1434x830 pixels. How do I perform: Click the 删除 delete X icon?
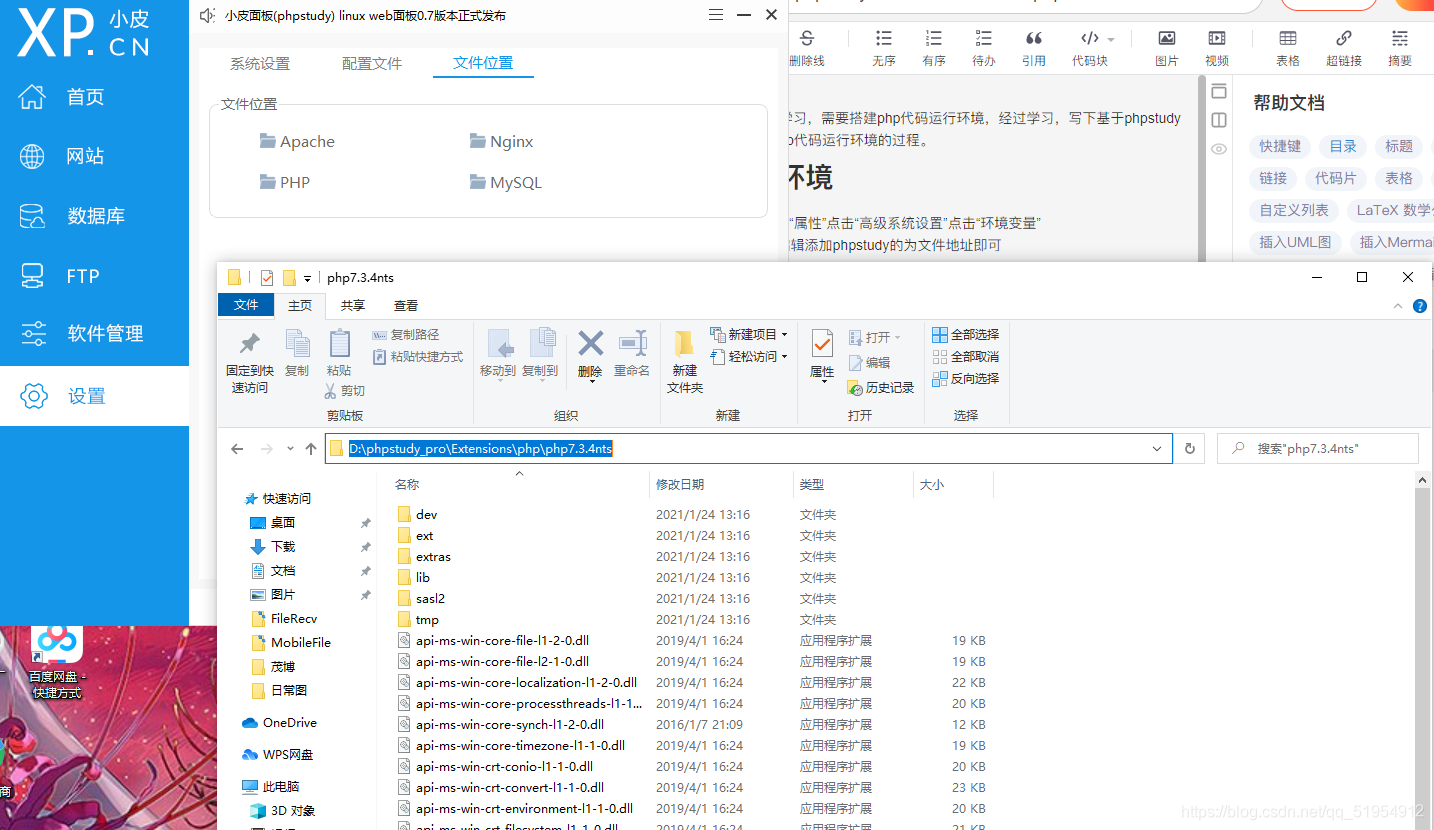point(590,344)
